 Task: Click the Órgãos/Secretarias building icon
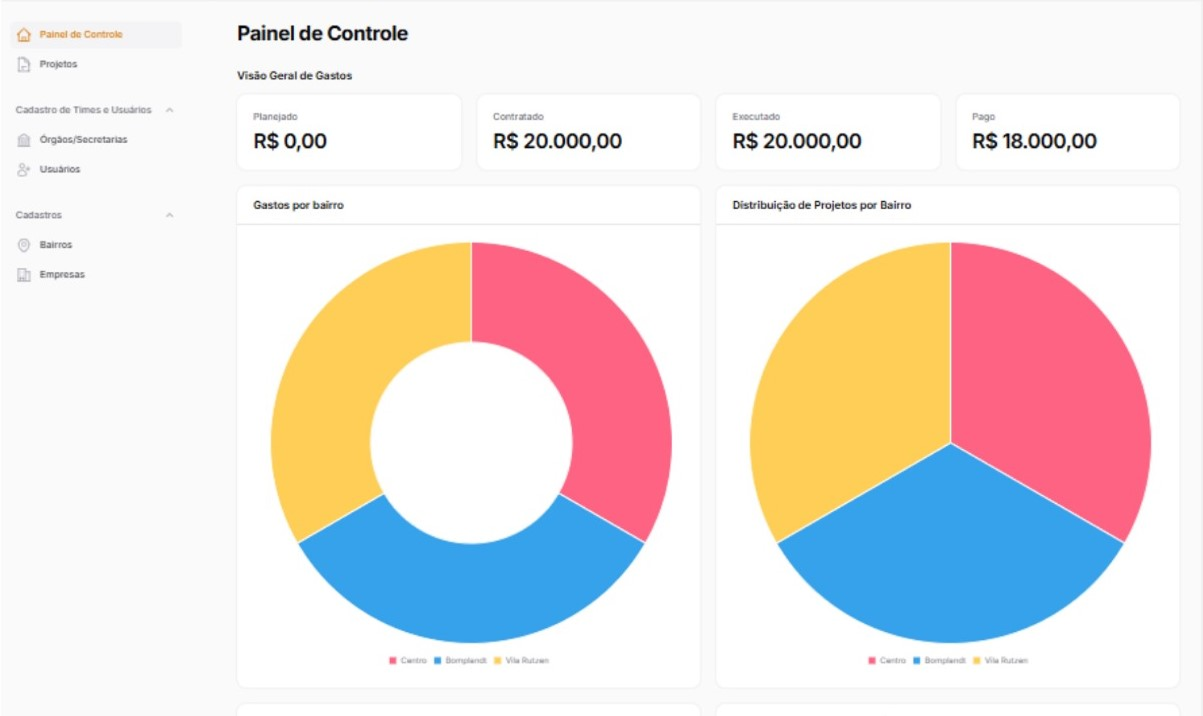24,140
